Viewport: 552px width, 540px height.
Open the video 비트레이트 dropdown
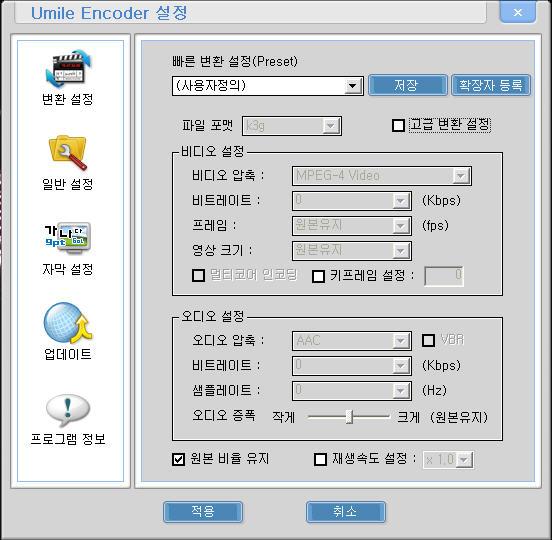point(352,201)
